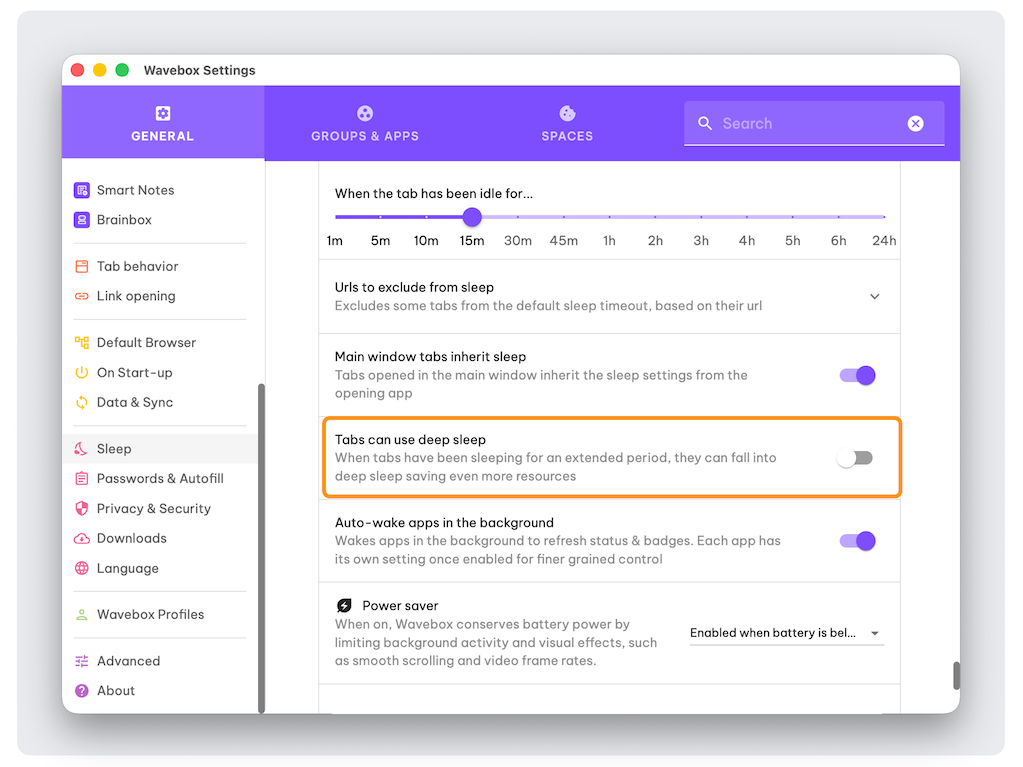Go to Wavebox Profiles section
The height and width of the screenshot is (767, 1023).
[150, 614]
